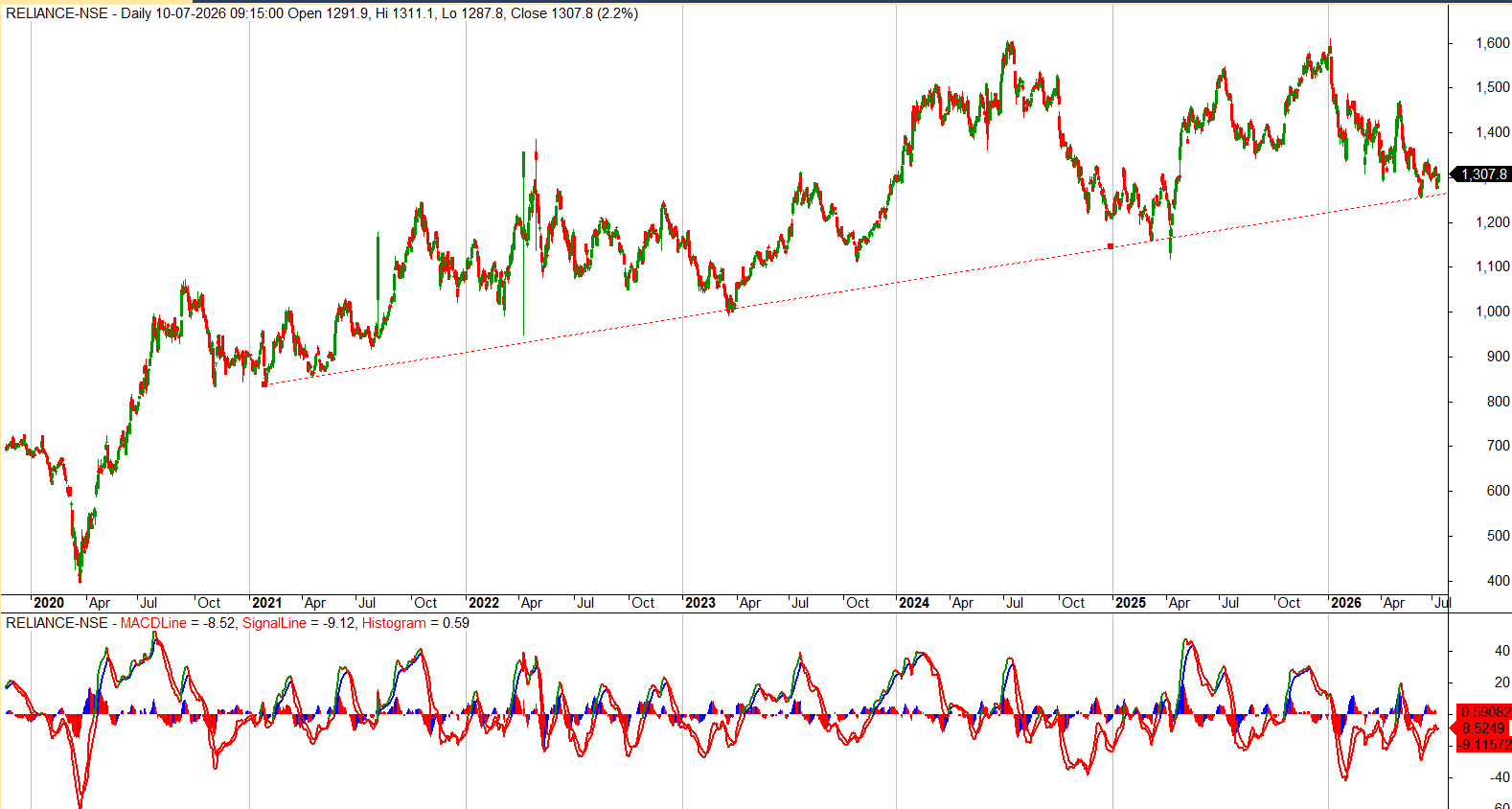Click the red 0.59082 histogram value tag
This screenshot has width=1512, height=809.
[1484, 712]
